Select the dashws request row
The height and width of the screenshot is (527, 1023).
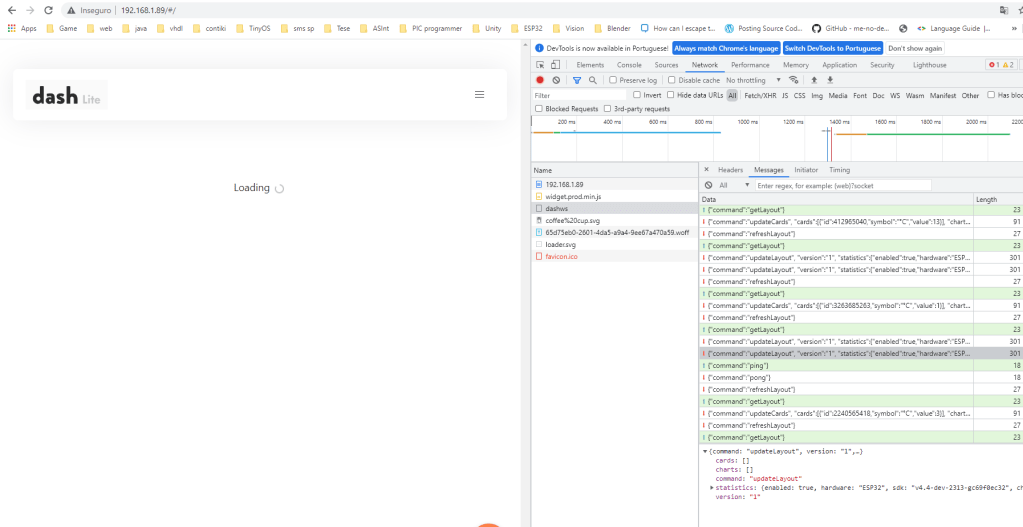[x=615, y=208]
